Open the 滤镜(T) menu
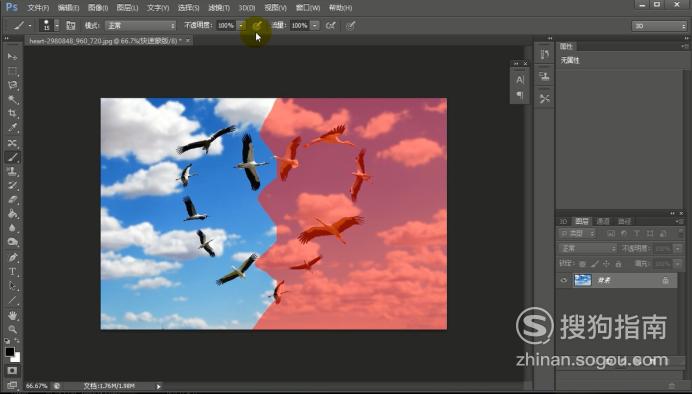 click(x=219, y=8)
